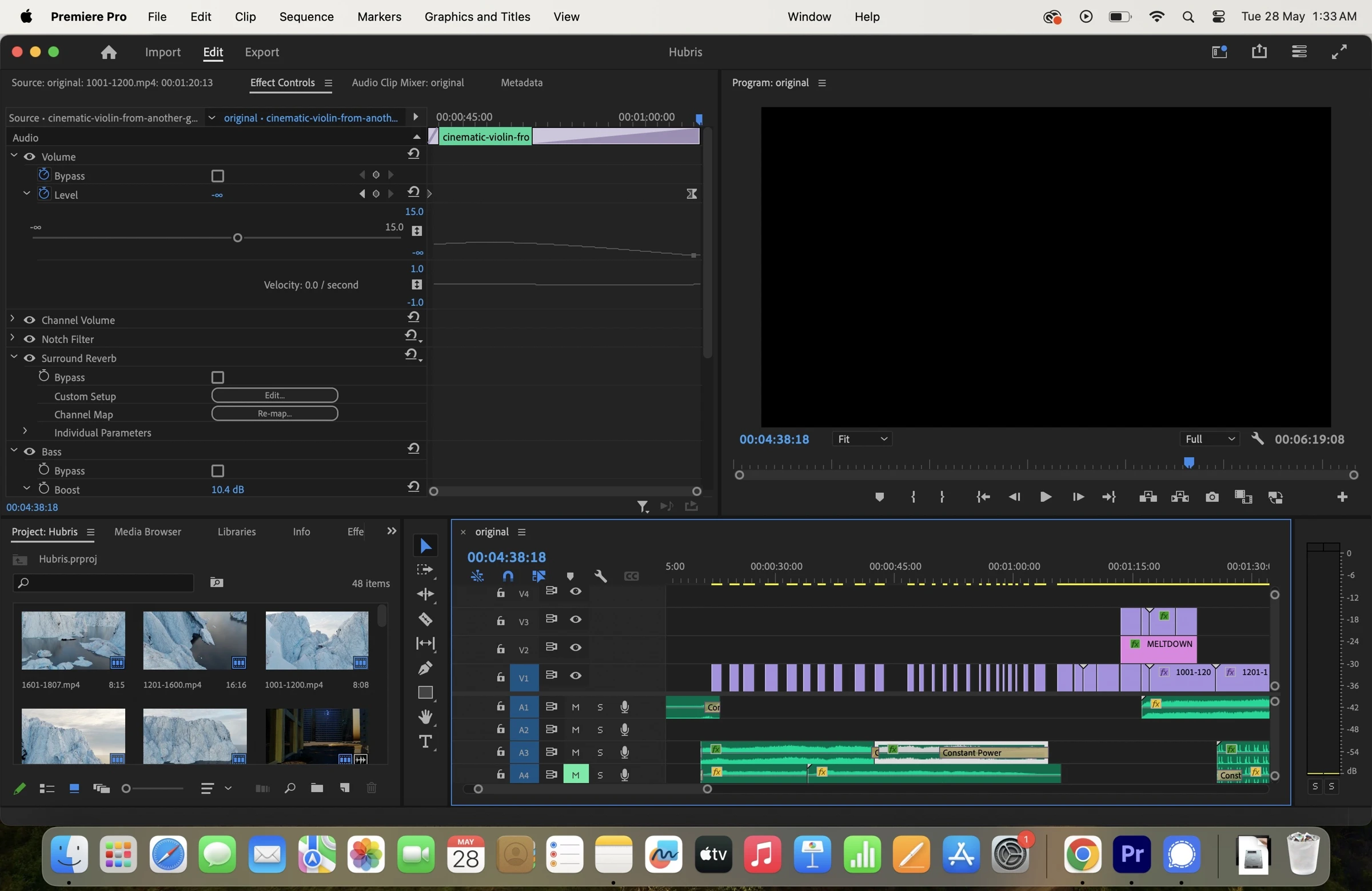Switch to Audio Clip Mixer tab

coord(408,83)
